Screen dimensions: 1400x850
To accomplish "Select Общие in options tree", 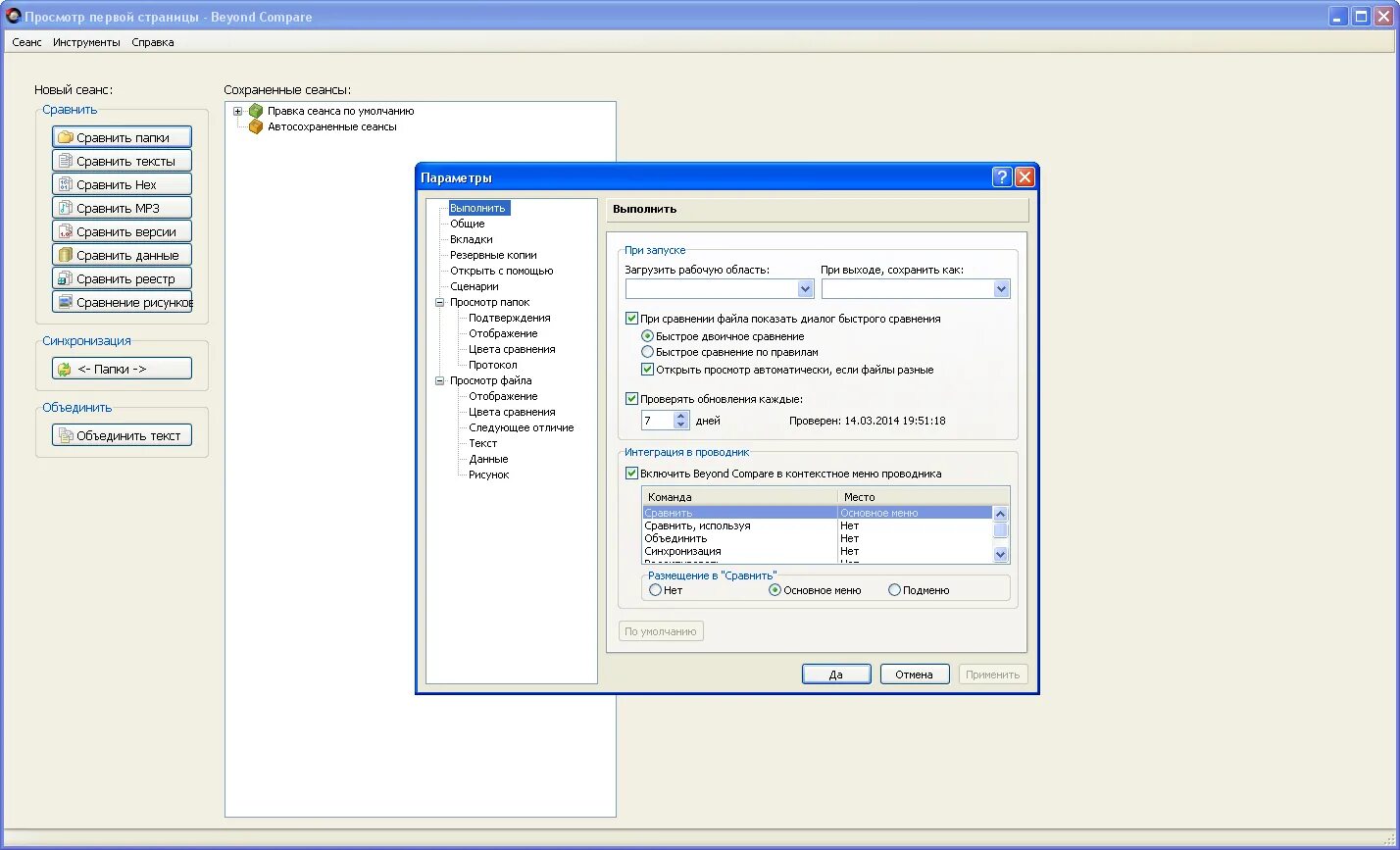I will [x=468, y=224].
